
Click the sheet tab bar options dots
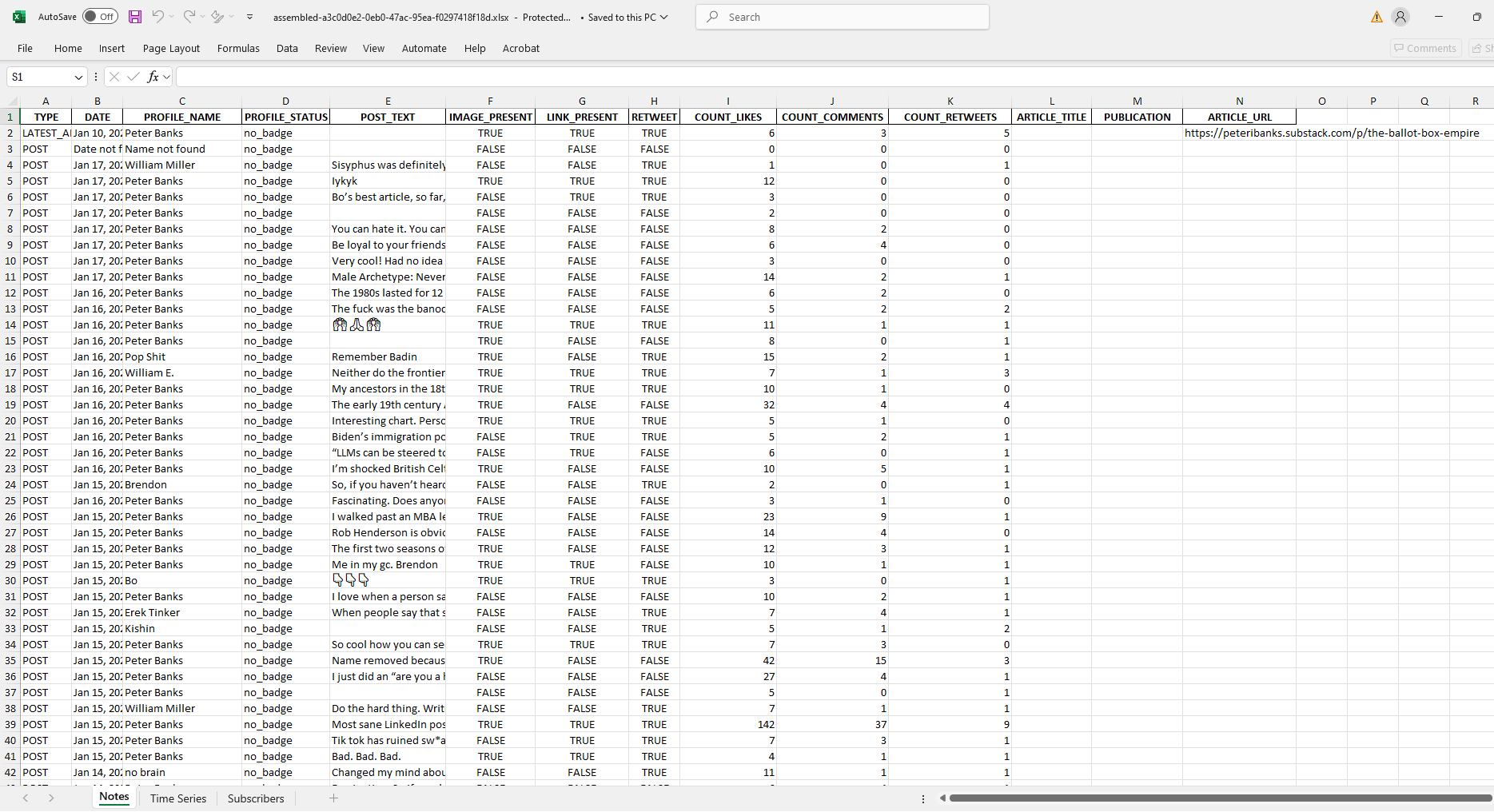[x=922, y=798]
